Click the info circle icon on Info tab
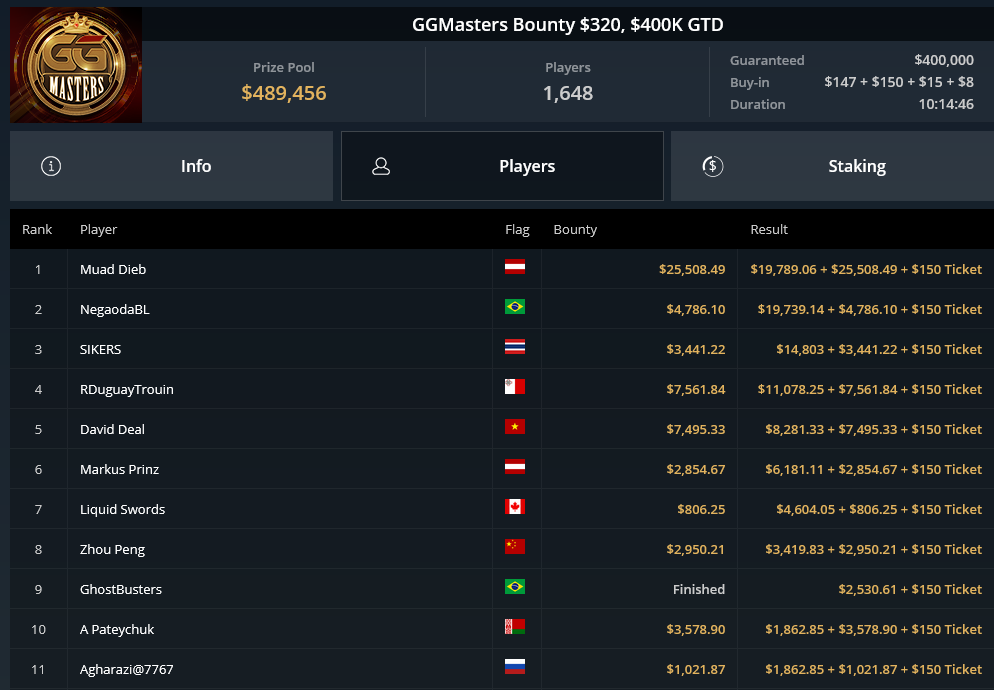This screenshot has width=994, height=690. (51, 166)
